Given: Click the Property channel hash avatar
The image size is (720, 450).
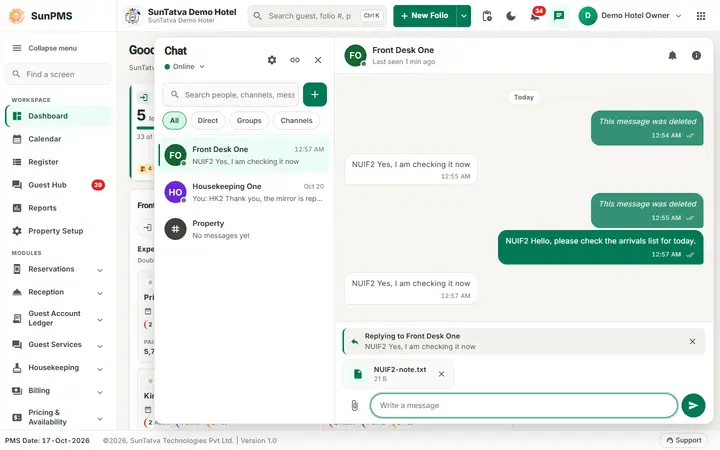Looking at the screenshot, I should pyautogui.click(x=175, y=229).
